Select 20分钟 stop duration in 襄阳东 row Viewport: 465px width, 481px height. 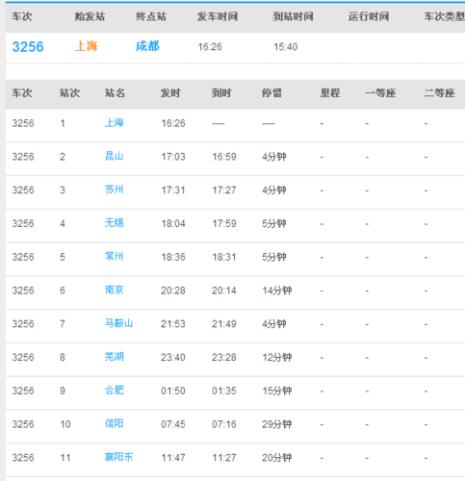click(277, 458)
